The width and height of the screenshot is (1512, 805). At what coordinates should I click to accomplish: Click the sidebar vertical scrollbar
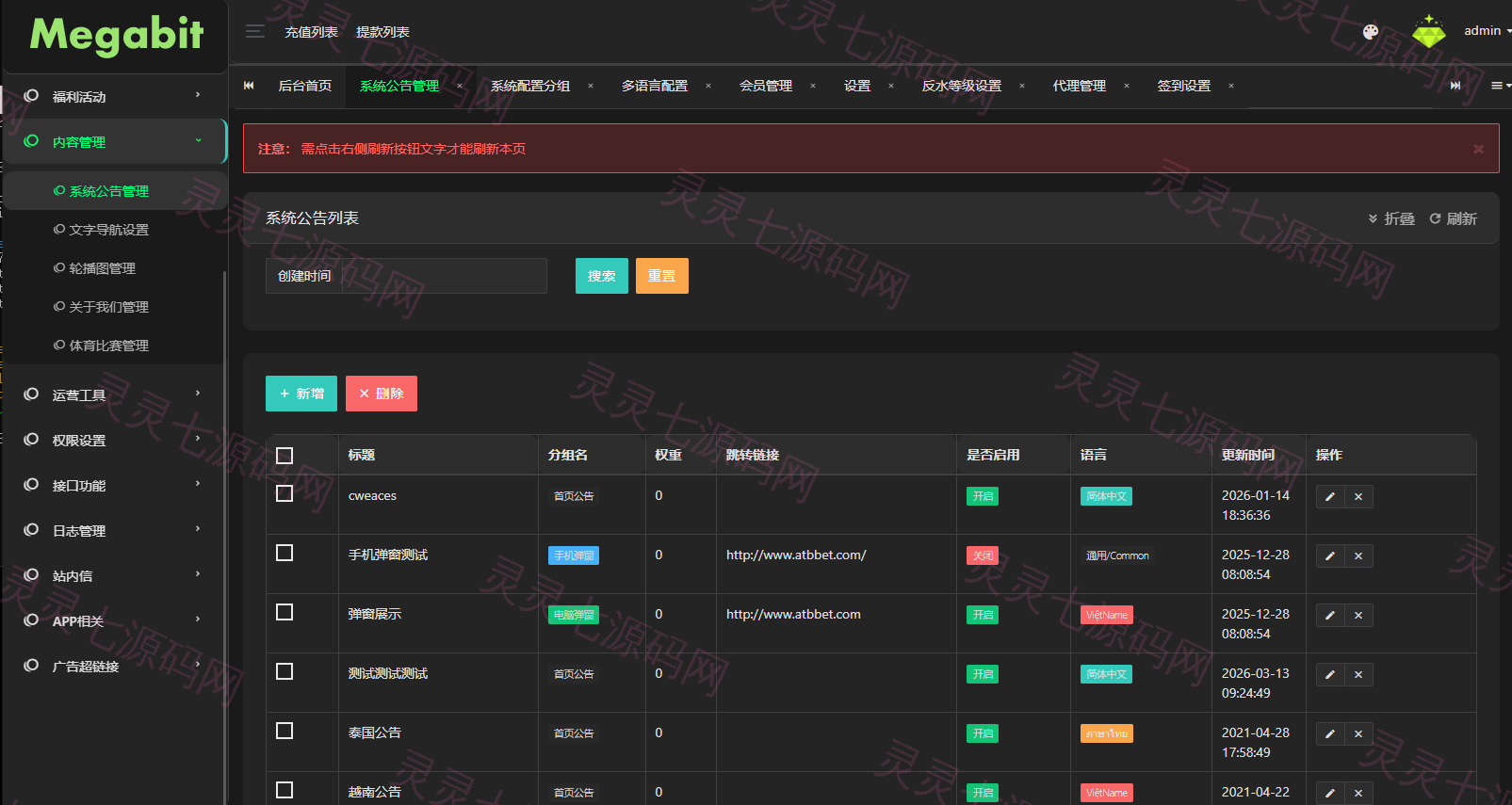[224, 537]
